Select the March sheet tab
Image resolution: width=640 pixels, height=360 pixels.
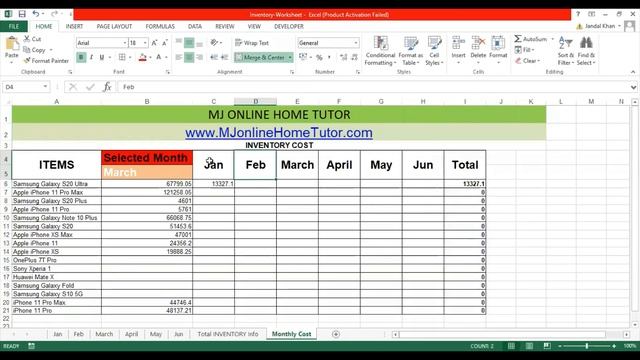pos(104,334)
